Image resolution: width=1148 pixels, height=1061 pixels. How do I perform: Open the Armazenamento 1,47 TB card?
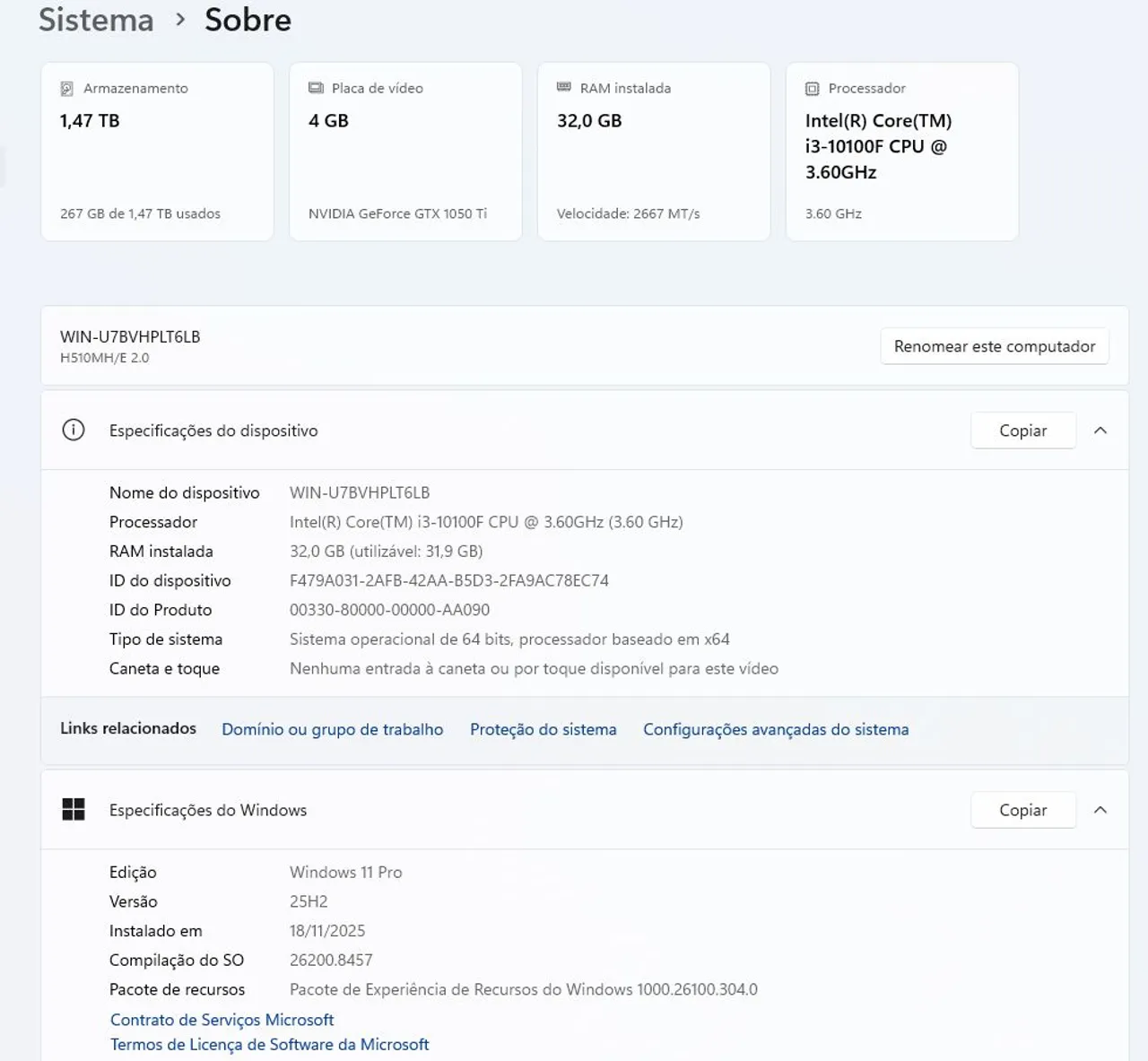coord(157,152)
